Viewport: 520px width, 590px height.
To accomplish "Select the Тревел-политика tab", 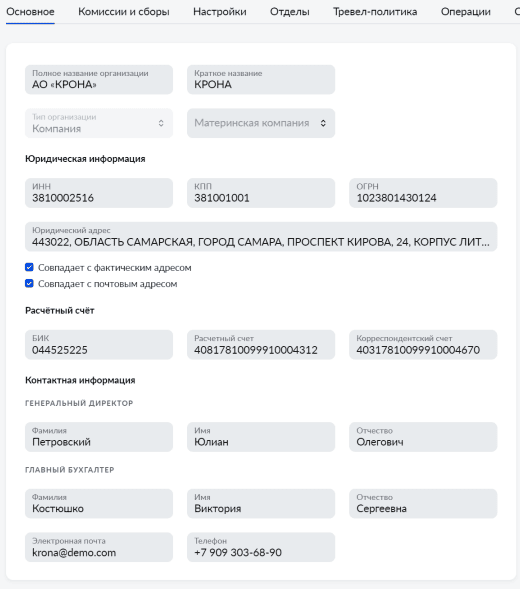I will coord(375,12).
